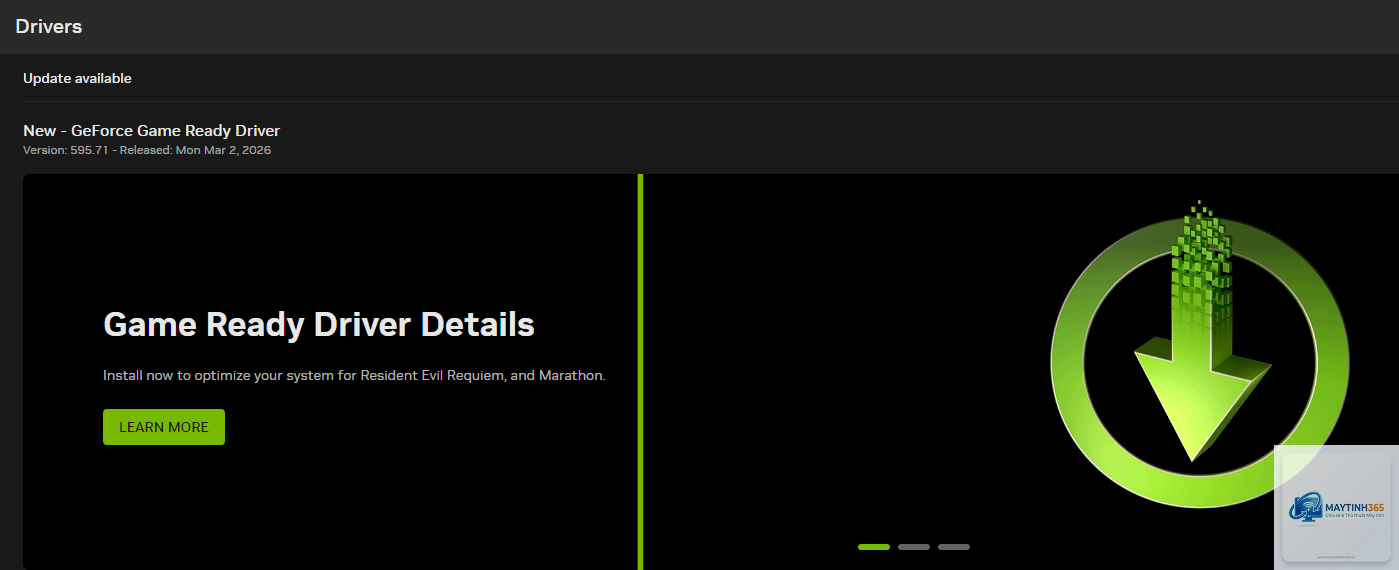Click the Drivers page heading
Screen dimensions: 1399x570
[x=49, y=27]
